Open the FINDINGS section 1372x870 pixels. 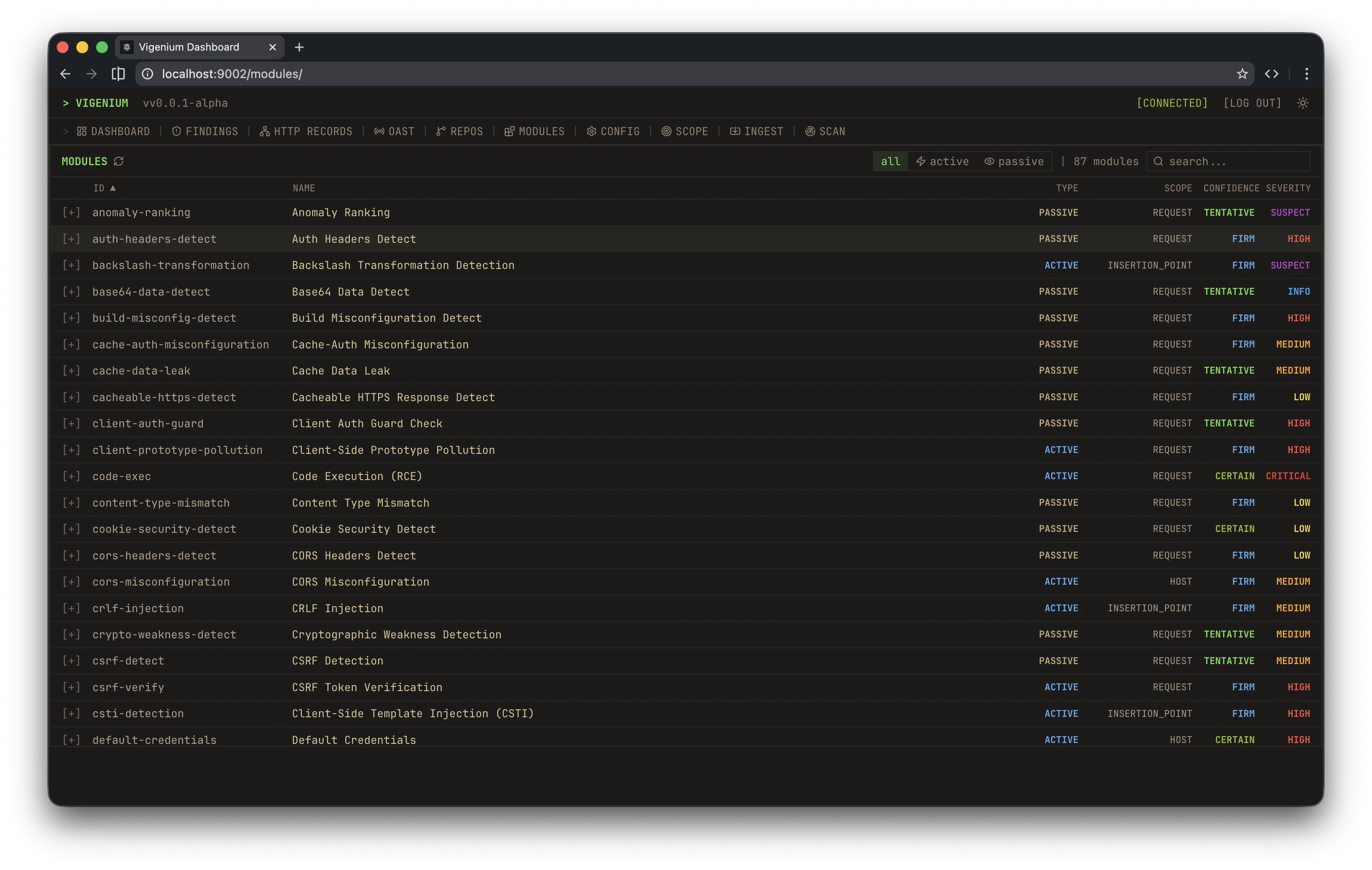pyautogui.click(x=205, y=131)
